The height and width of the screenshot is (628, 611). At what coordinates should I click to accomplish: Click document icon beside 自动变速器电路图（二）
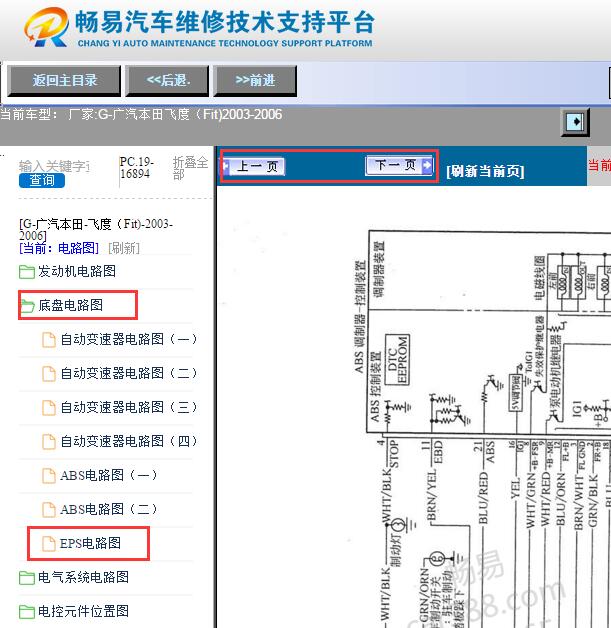coord(49,374)
